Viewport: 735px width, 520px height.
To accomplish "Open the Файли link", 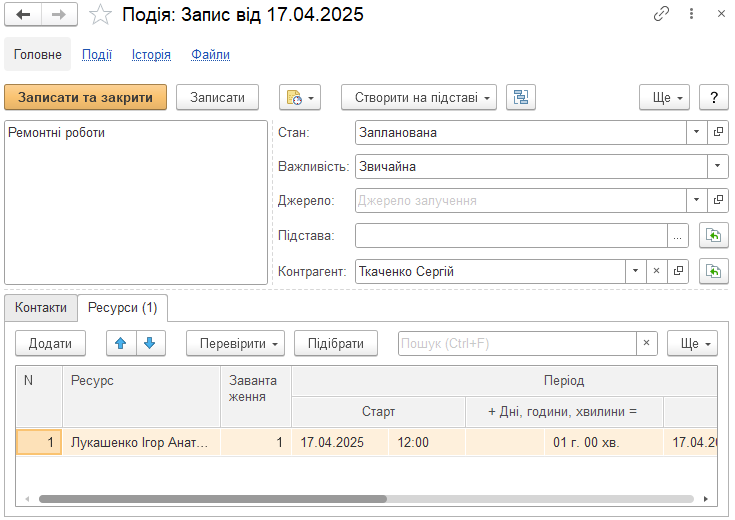I will (x=210, y=54).
